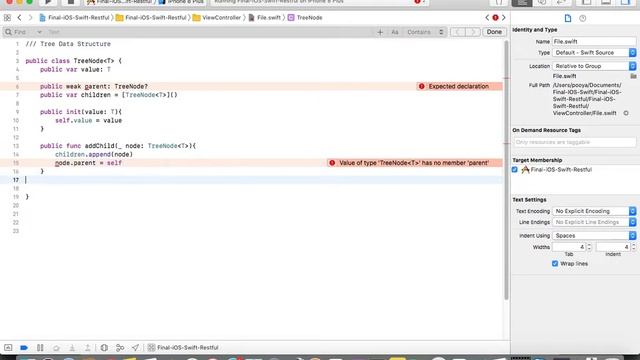Go to previous find result
Image resolution: width=640 pixels, height=360 pixels.
coord(458,32)
